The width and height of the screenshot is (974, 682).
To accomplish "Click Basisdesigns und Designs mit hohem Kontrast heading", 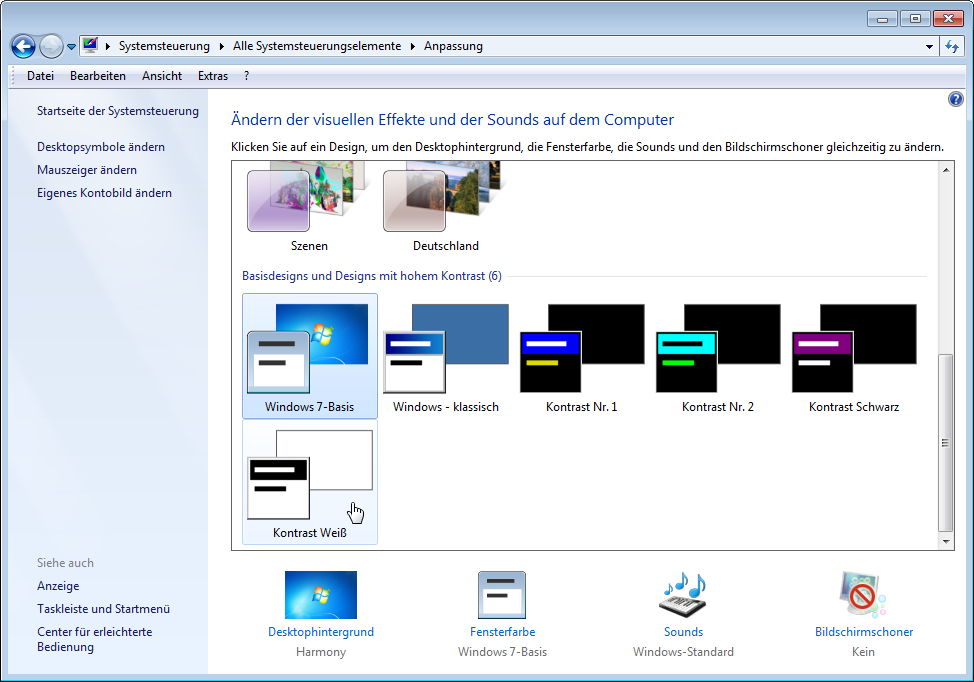I will [x=371, y=276].
